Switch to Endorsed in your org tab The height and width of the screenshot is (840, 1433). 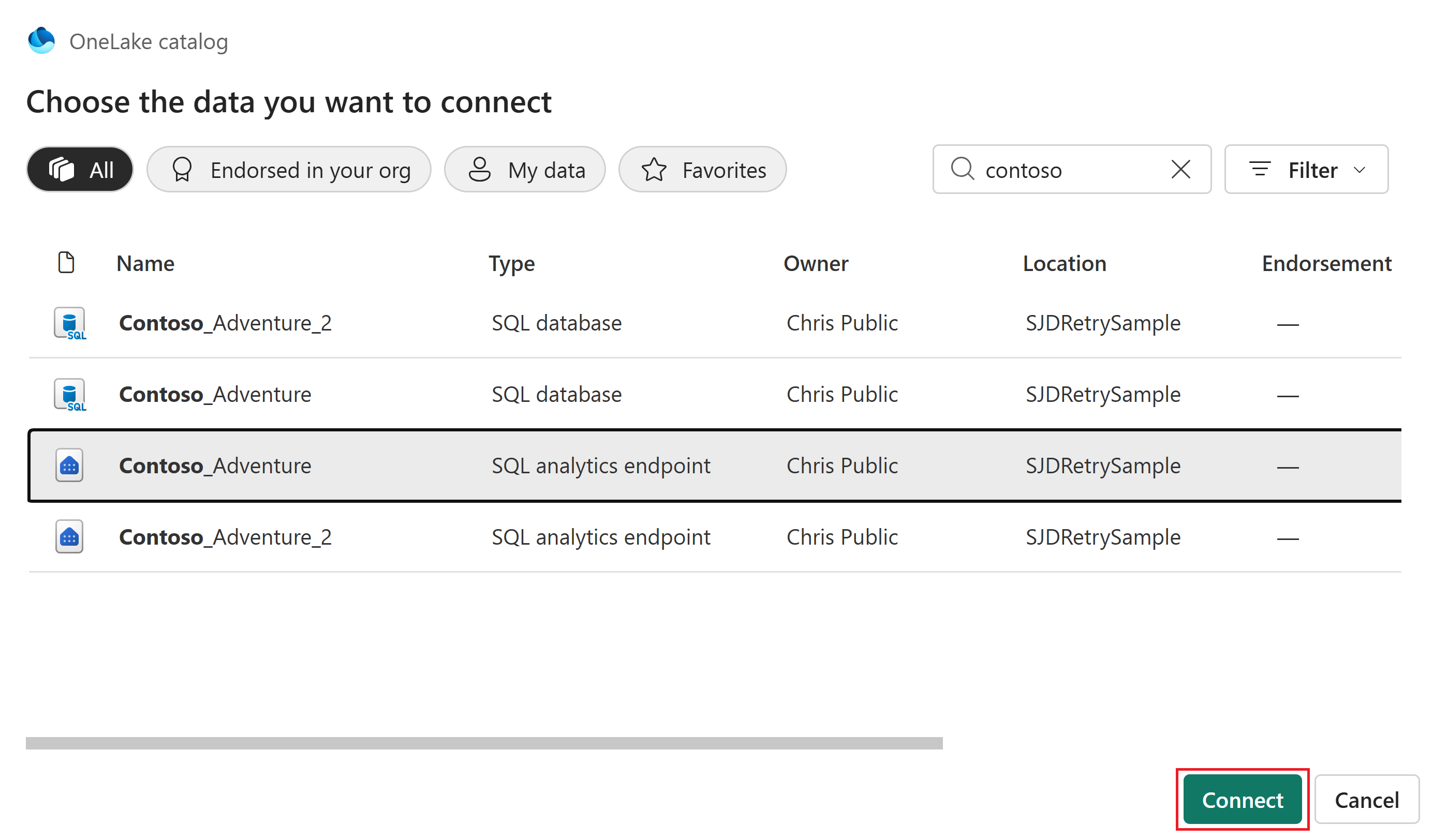tap(289, 170)
